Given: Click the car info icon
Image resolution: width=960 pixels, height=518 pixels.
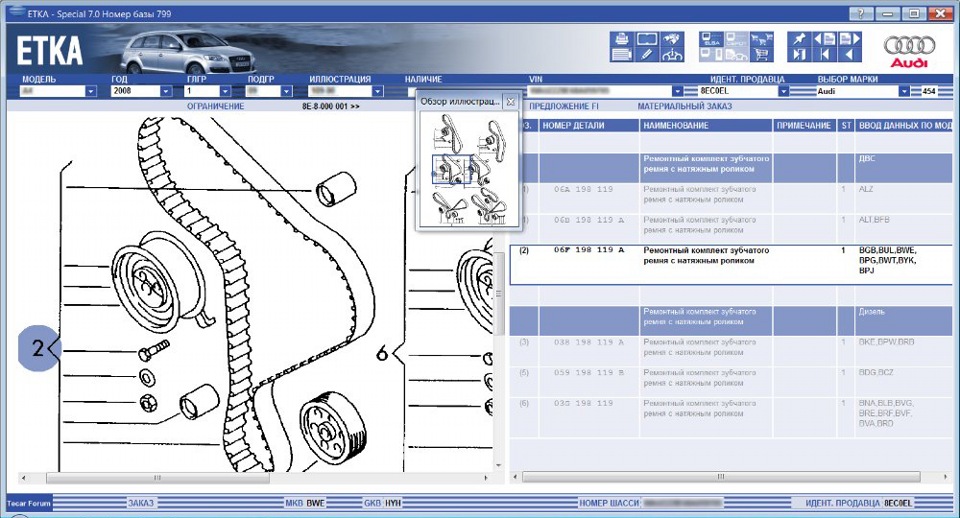Looking at the screenshot, I should tap(672, 54).
